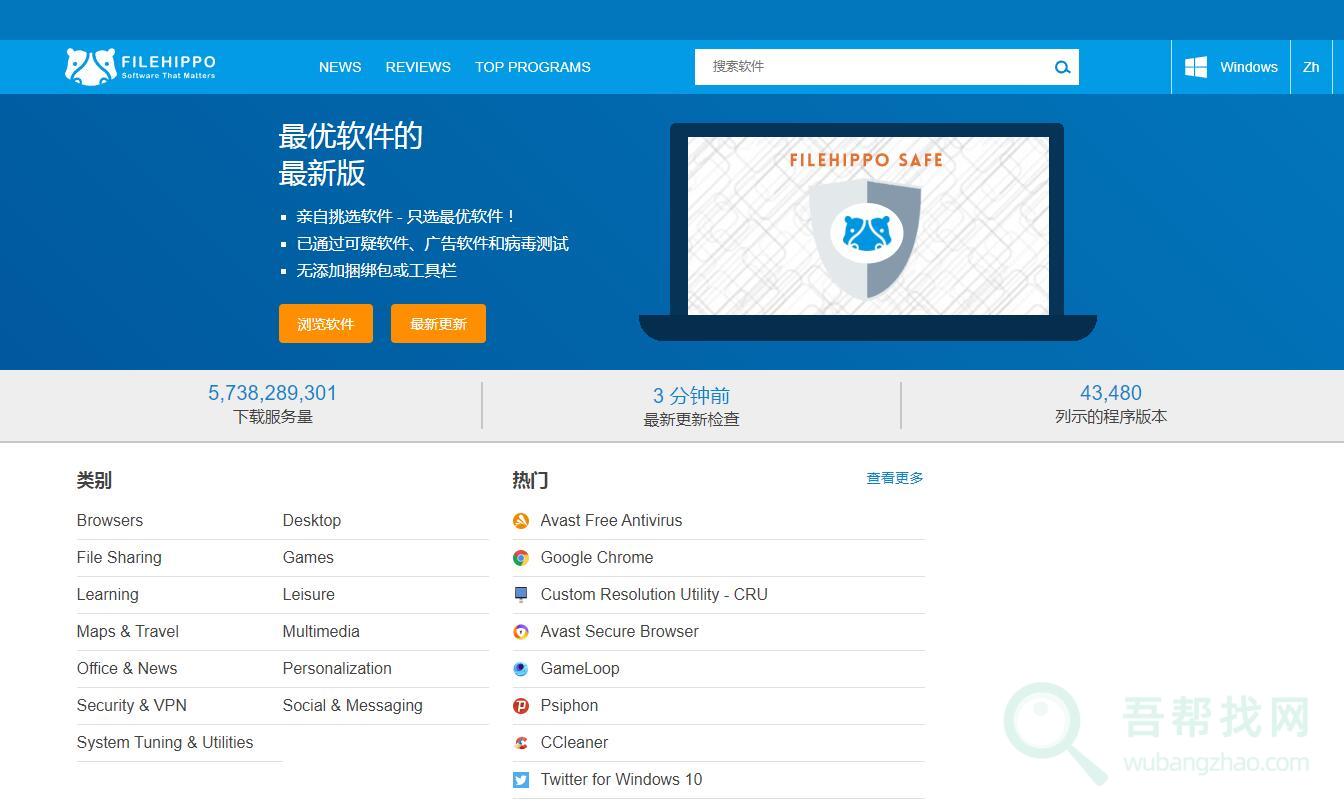Focus the 搜索软件 search field
The height and width of the screenshot is (804, 1344).
pyautogui.click(x=870, y=67)
